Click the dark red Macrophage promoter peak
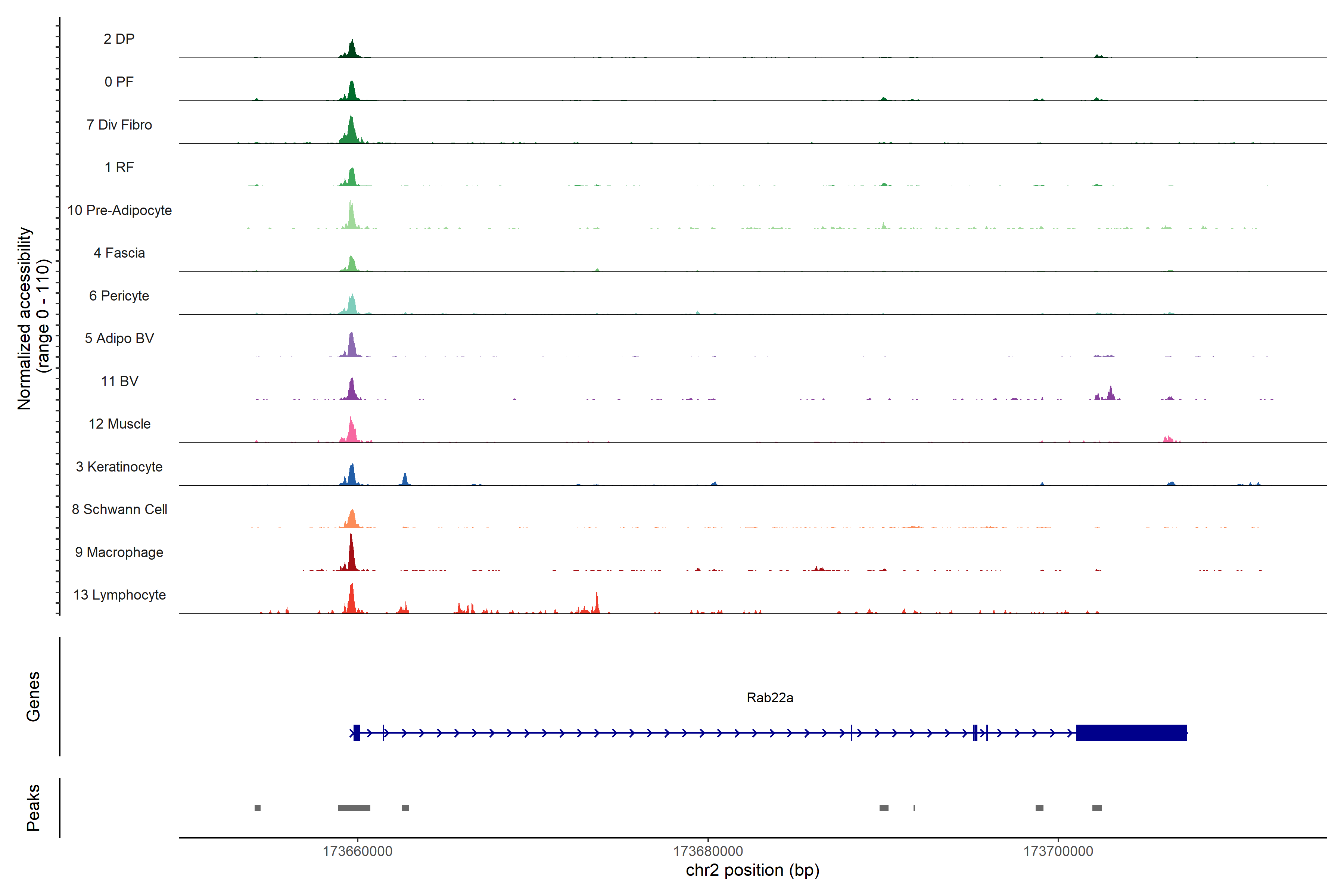 pos(351,557)
